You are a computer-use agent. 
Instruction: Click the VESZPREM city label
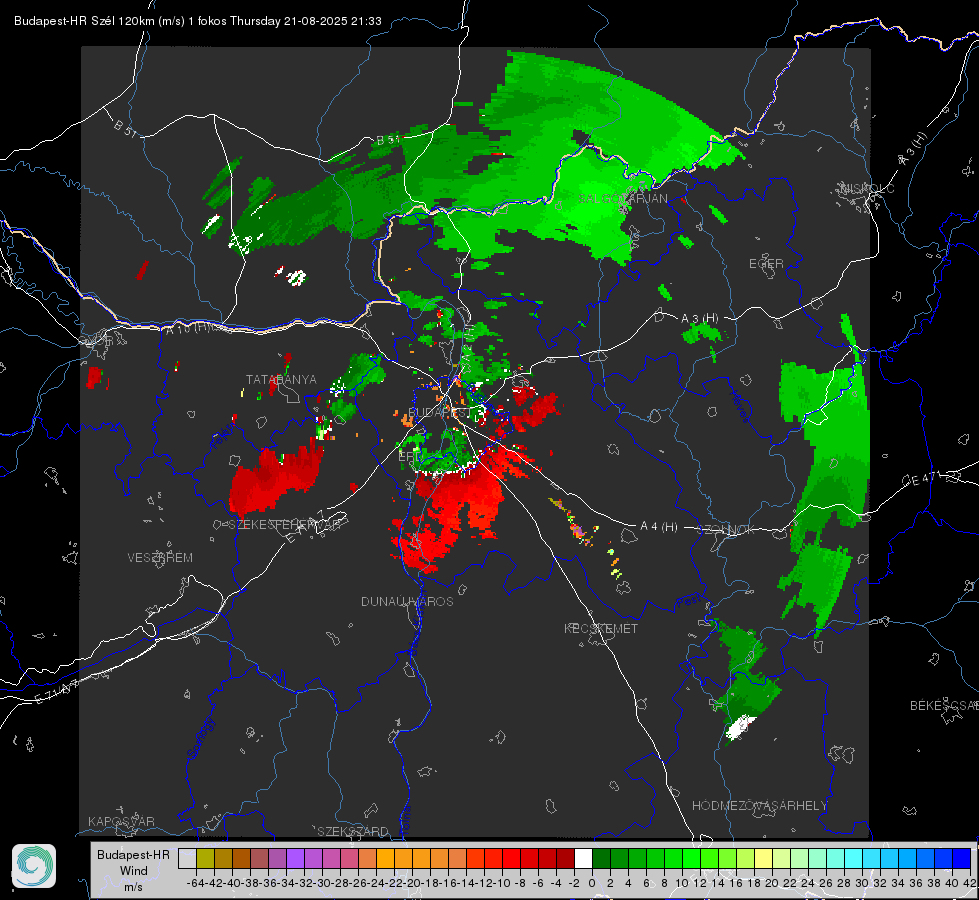click(x=160, y=558)
